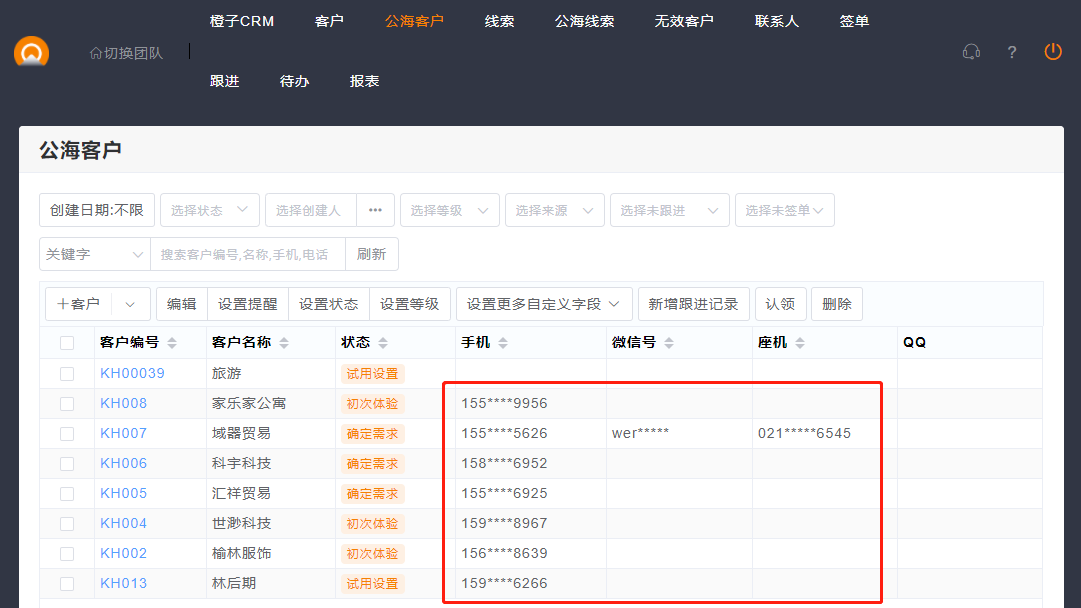The height and width of the screenshot is (608, 1081).
Task: Open the 报表 menu item
Action: (365, 81)
